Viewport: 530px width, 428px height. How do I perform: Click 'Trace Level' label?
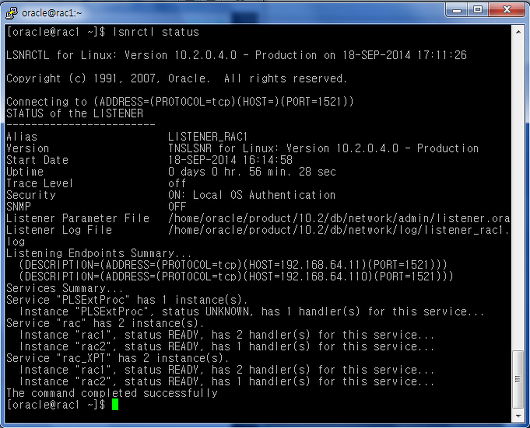click(40, 183)
